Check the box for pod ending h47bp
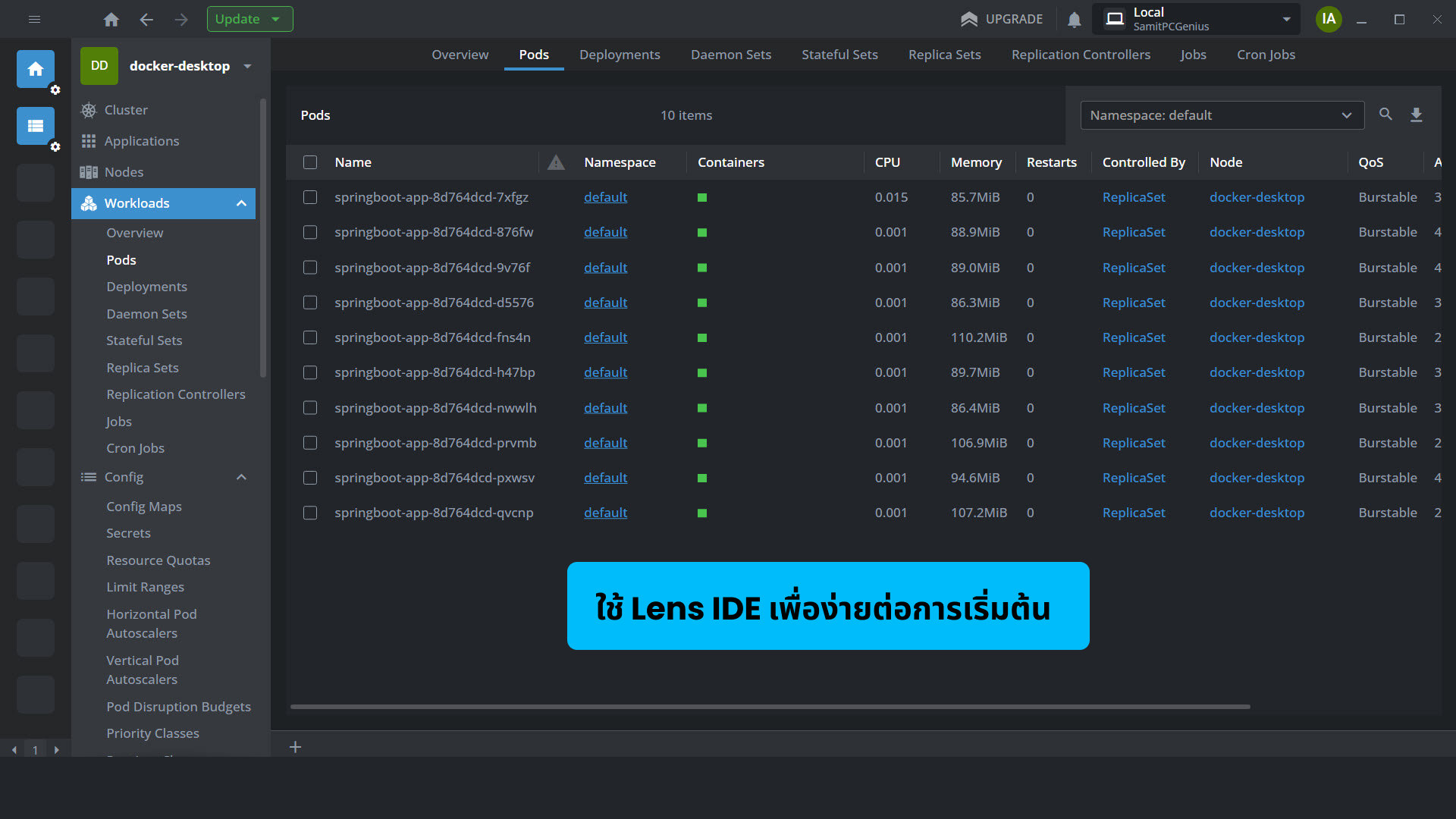The width and height of the screenshot is (1456, 819). (310, 372)
